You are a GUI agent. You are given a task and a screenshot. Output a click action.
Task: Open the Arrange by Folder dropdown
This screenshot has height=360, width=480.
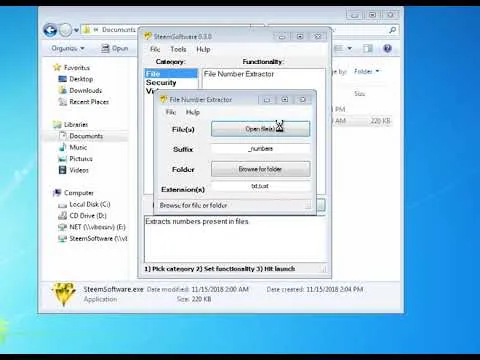pos(367,71)
